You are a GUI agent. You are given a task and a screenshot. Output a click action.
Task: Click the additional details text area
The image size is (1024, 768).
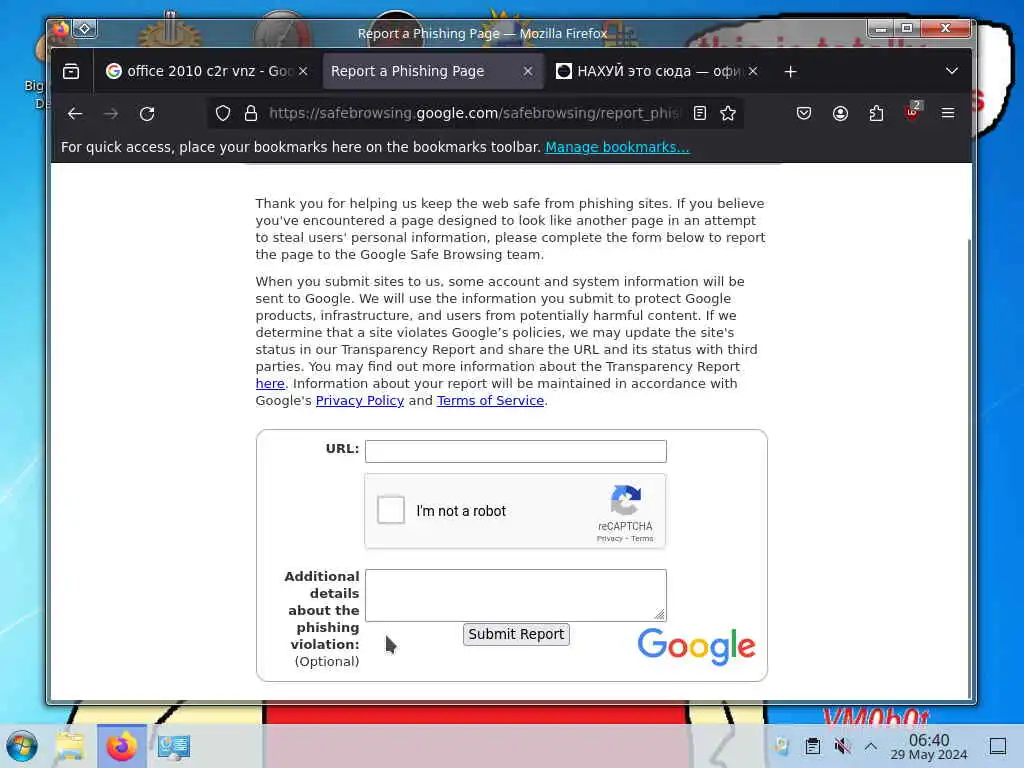[x=516, y=595]
